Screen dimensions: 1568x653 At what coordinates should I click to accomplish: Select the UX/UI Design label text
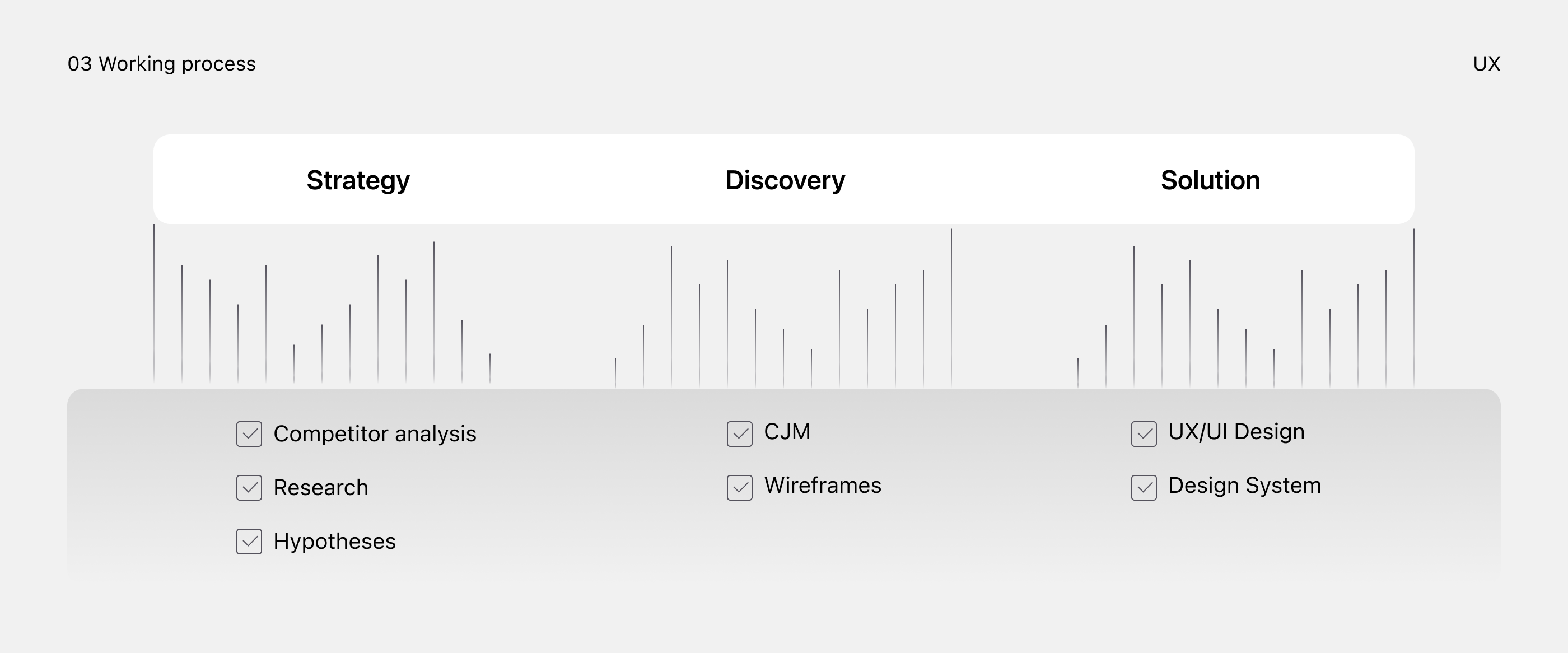pos(1236,431)
